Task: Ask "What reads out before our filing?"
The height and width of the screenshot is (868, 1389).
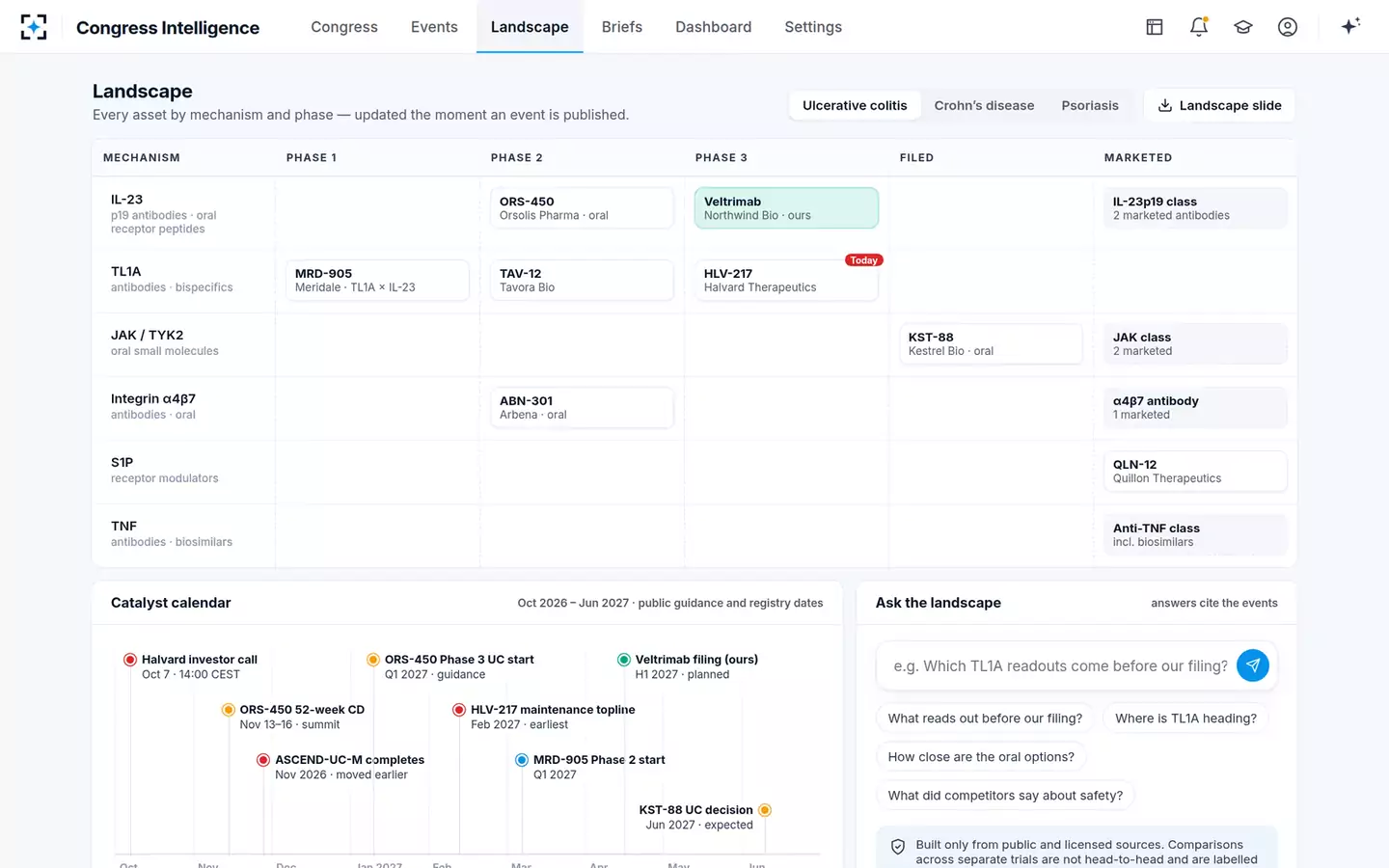Action: [x=985, y=719]
